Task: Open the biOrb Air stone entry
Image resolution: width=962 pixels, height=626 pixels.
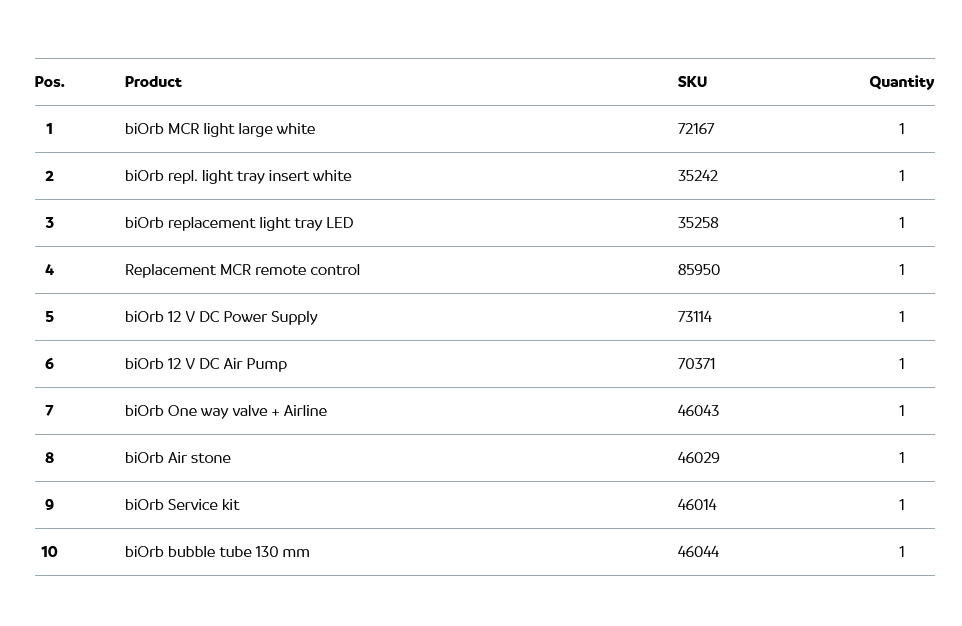Action: click(x=178, y=458)
